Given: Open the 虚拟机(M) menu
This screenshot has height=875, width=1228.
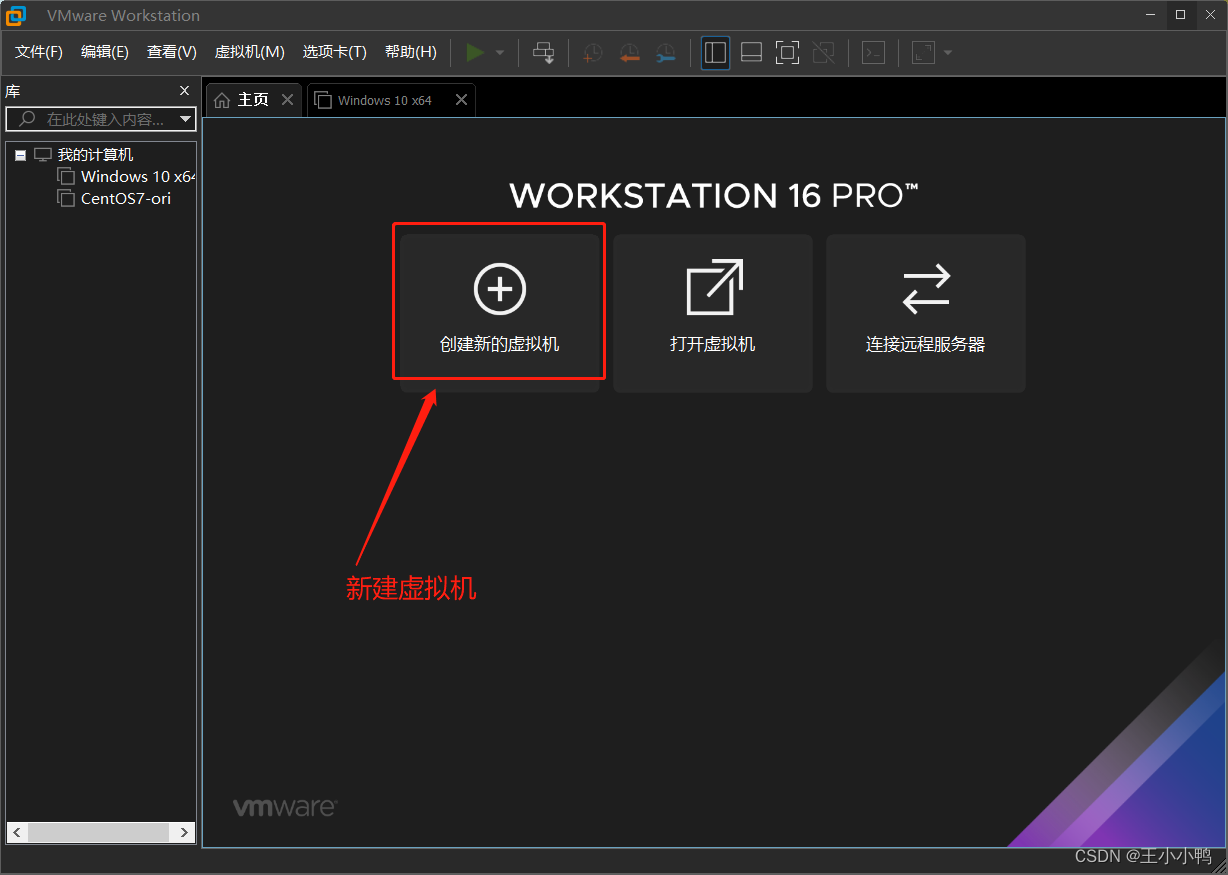Looking at the screenshot, I should [x=250, y=52].
